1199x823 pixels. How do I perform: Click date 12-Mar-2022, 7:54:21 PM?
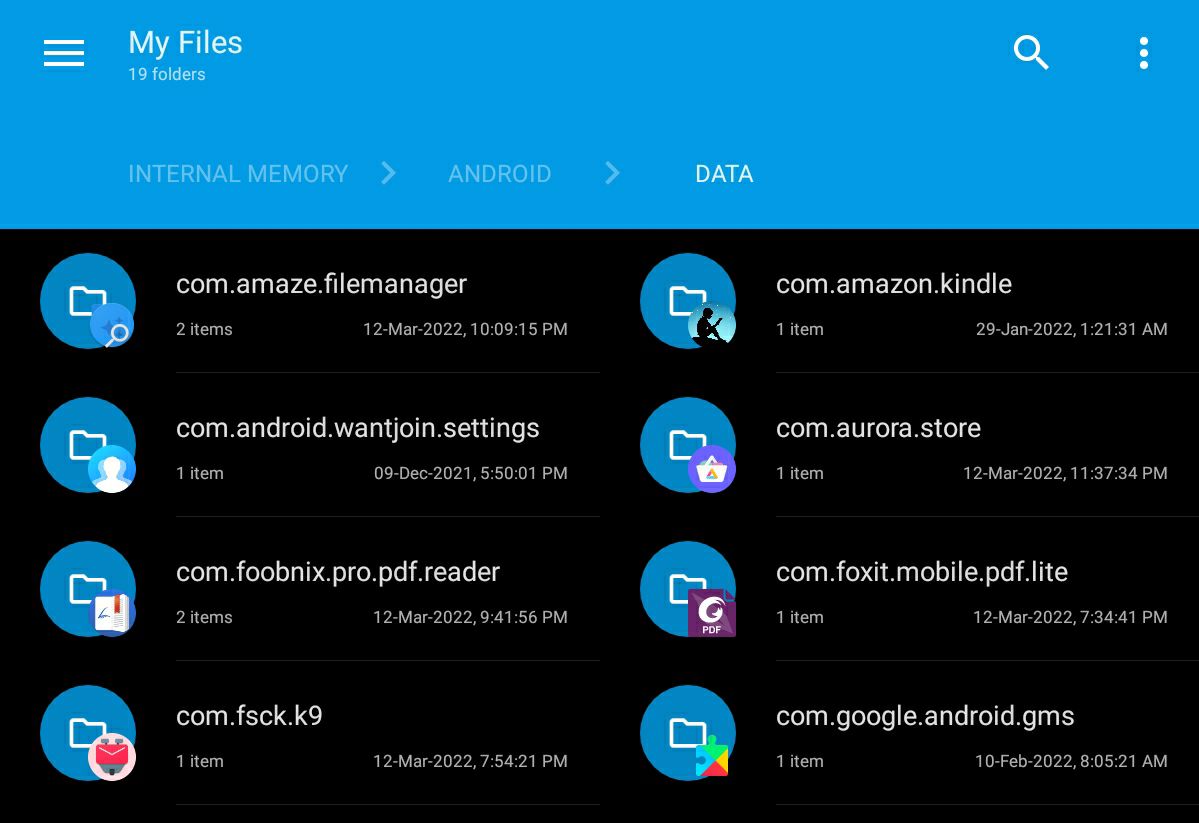(x=470, y=761)
